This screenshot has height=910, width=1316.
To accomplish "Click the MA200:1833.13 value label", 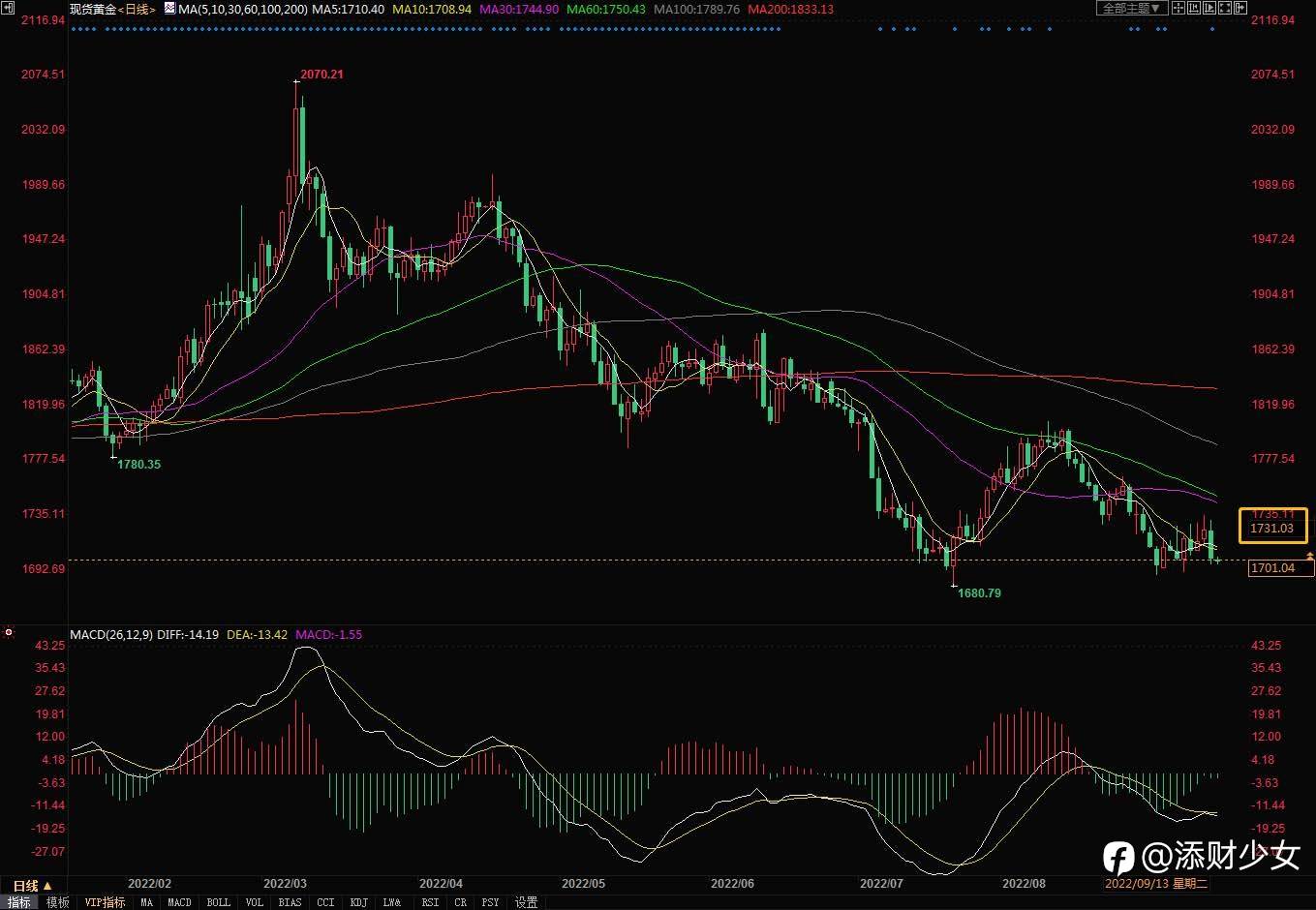I will point(791,9).
